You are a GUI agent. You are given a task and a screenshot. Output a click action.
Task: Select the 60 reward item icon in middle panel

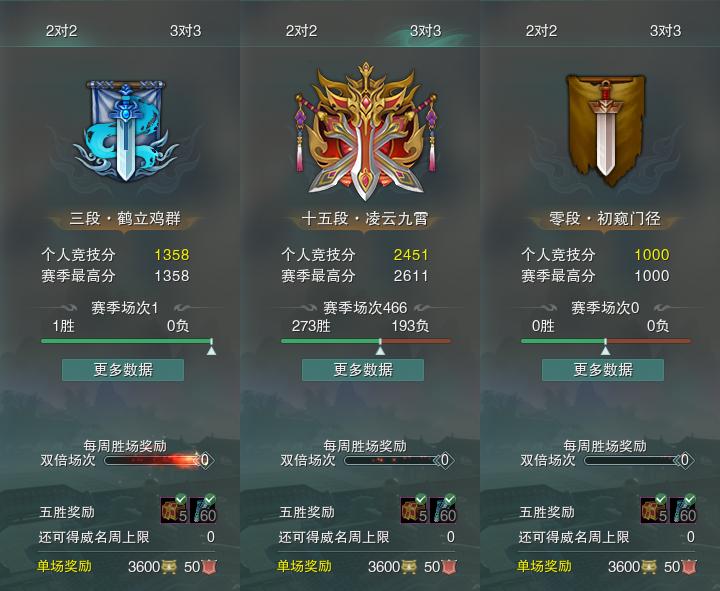coord(443,509)
